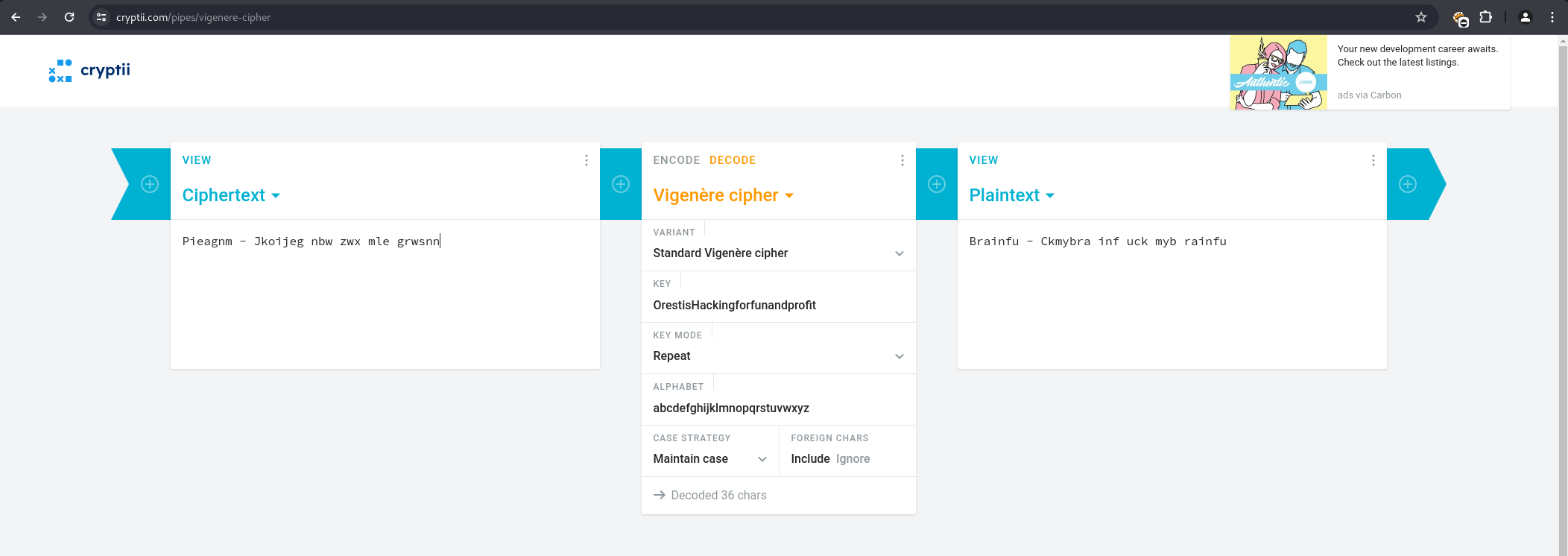Open Vigenère cipher brick options menu
The width and height of the screenshot is (1568, 556).
(902, 160)
